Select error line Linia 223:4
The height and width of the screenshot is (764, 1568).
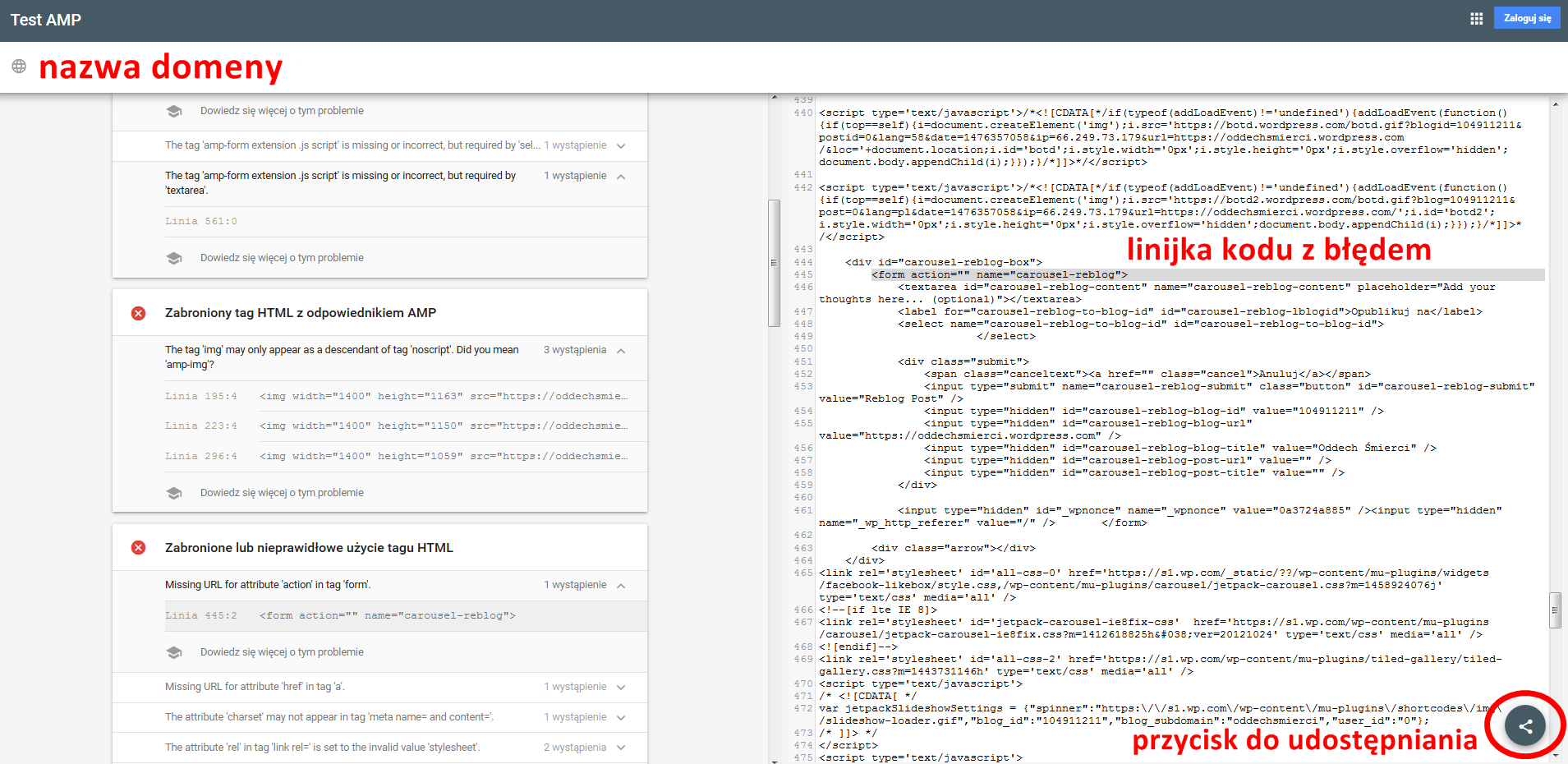(406, 426)
